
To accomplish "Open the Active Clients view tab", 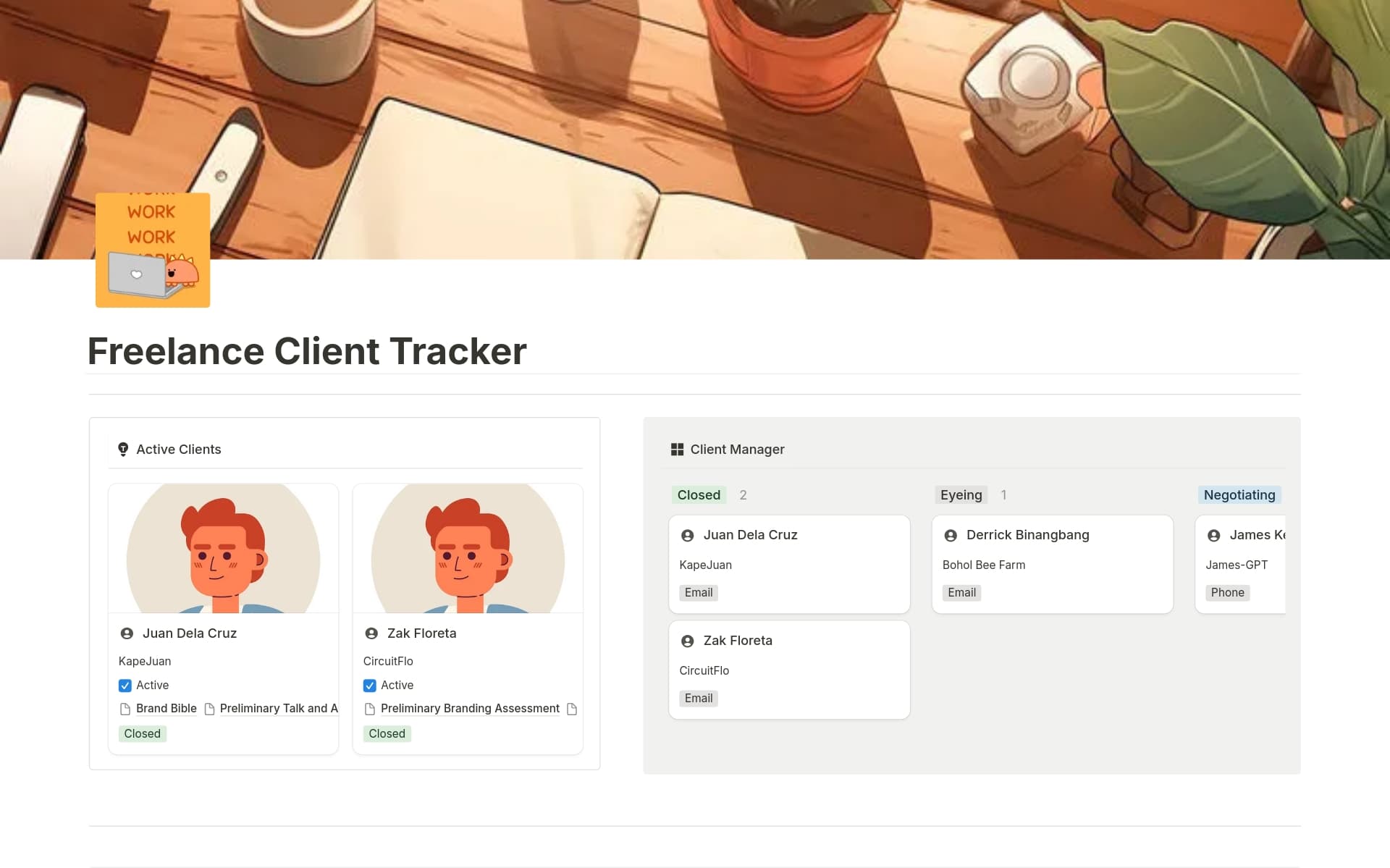I will (178, 450).
